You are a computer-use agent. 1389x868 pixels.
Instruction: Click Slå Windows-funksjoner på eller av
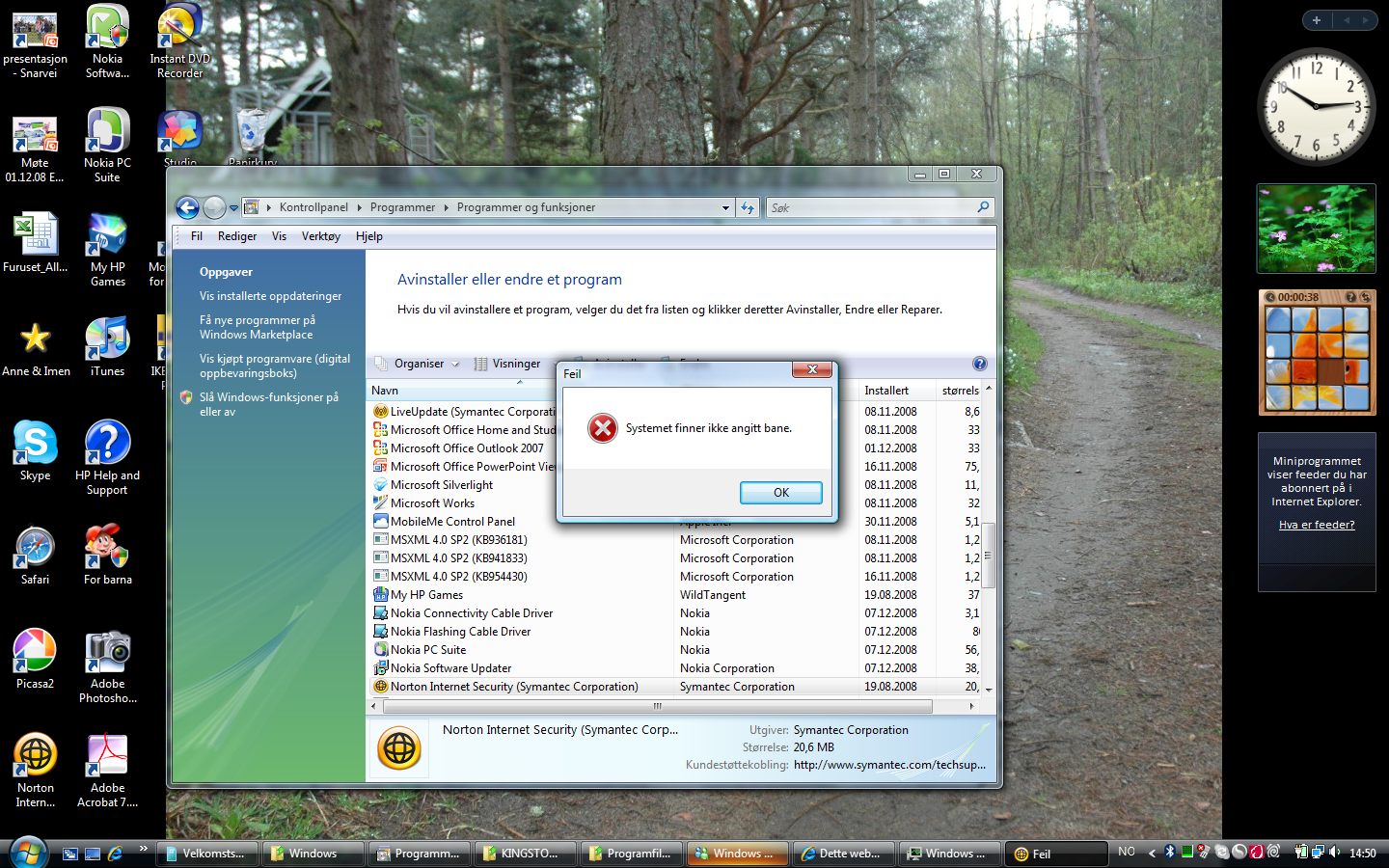[269, 404]
